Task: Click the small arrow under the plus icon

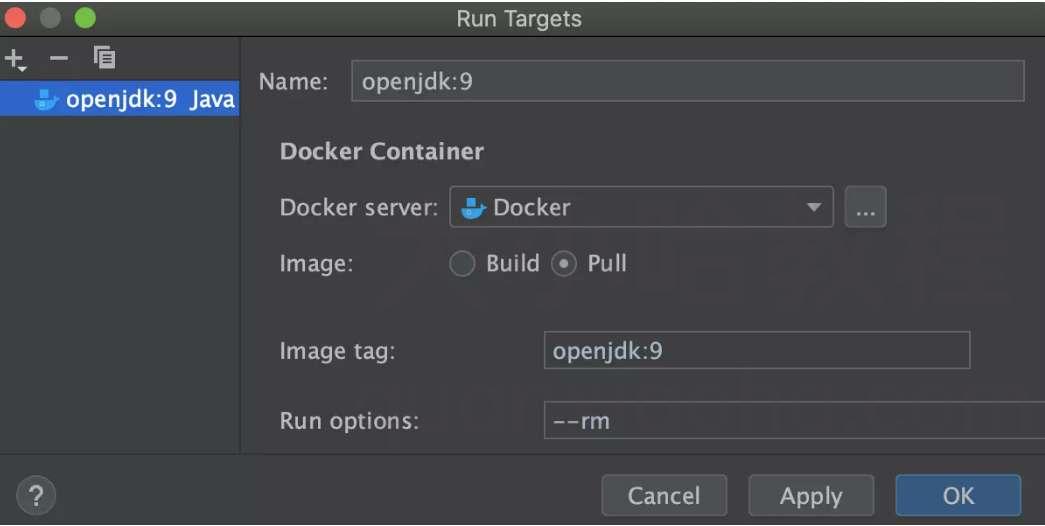Action: (21, 69)
